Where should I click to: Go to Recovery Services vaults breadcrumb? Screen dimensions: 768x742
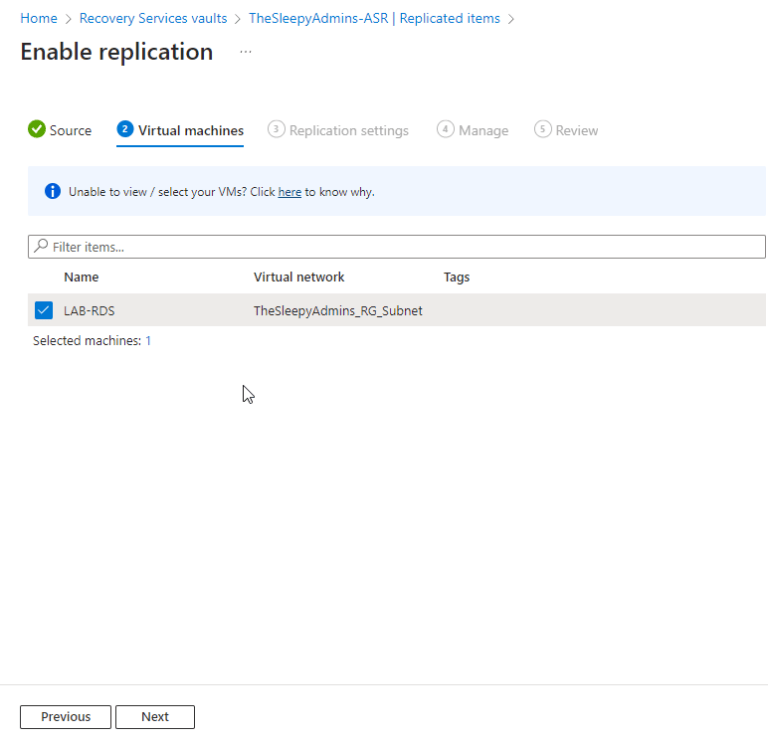(153, 19)
